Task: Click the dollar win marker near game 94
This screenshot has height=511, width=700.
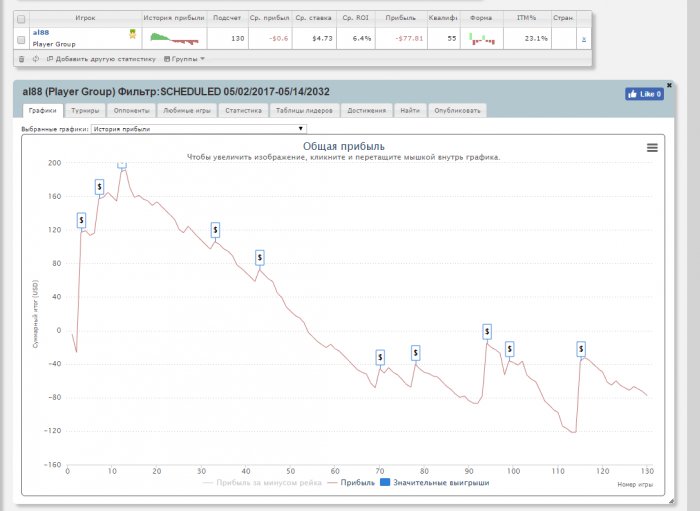Action: coord(487,331)
